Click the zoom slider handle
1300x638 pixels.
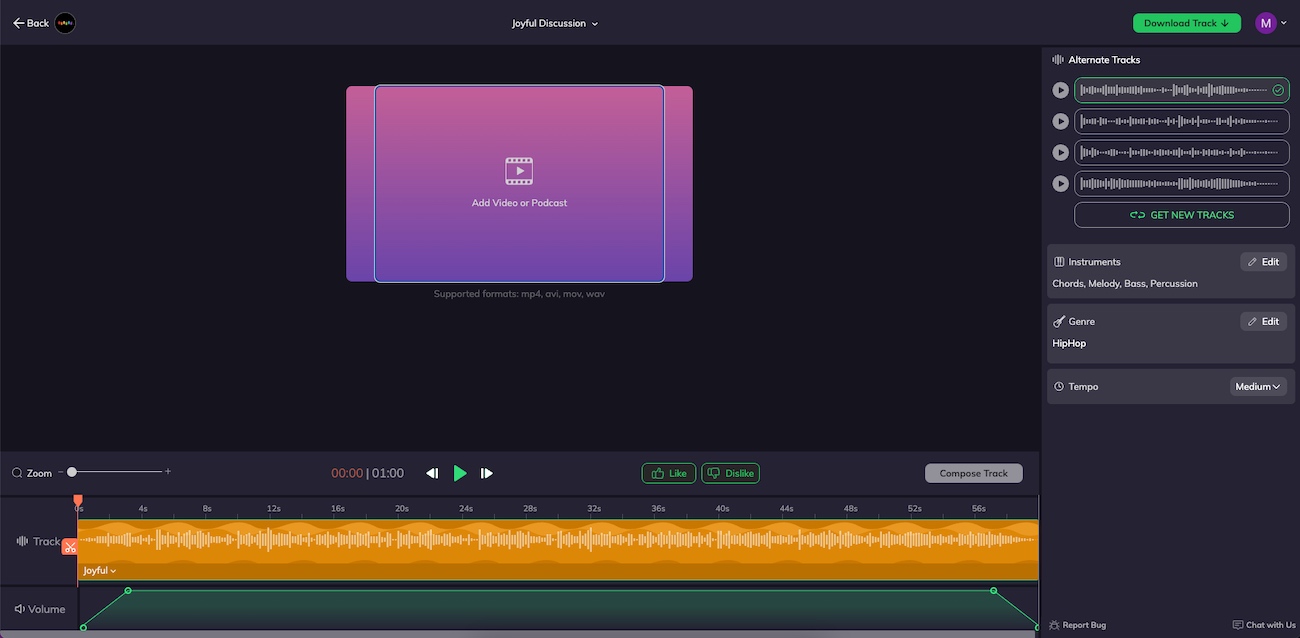72,472
